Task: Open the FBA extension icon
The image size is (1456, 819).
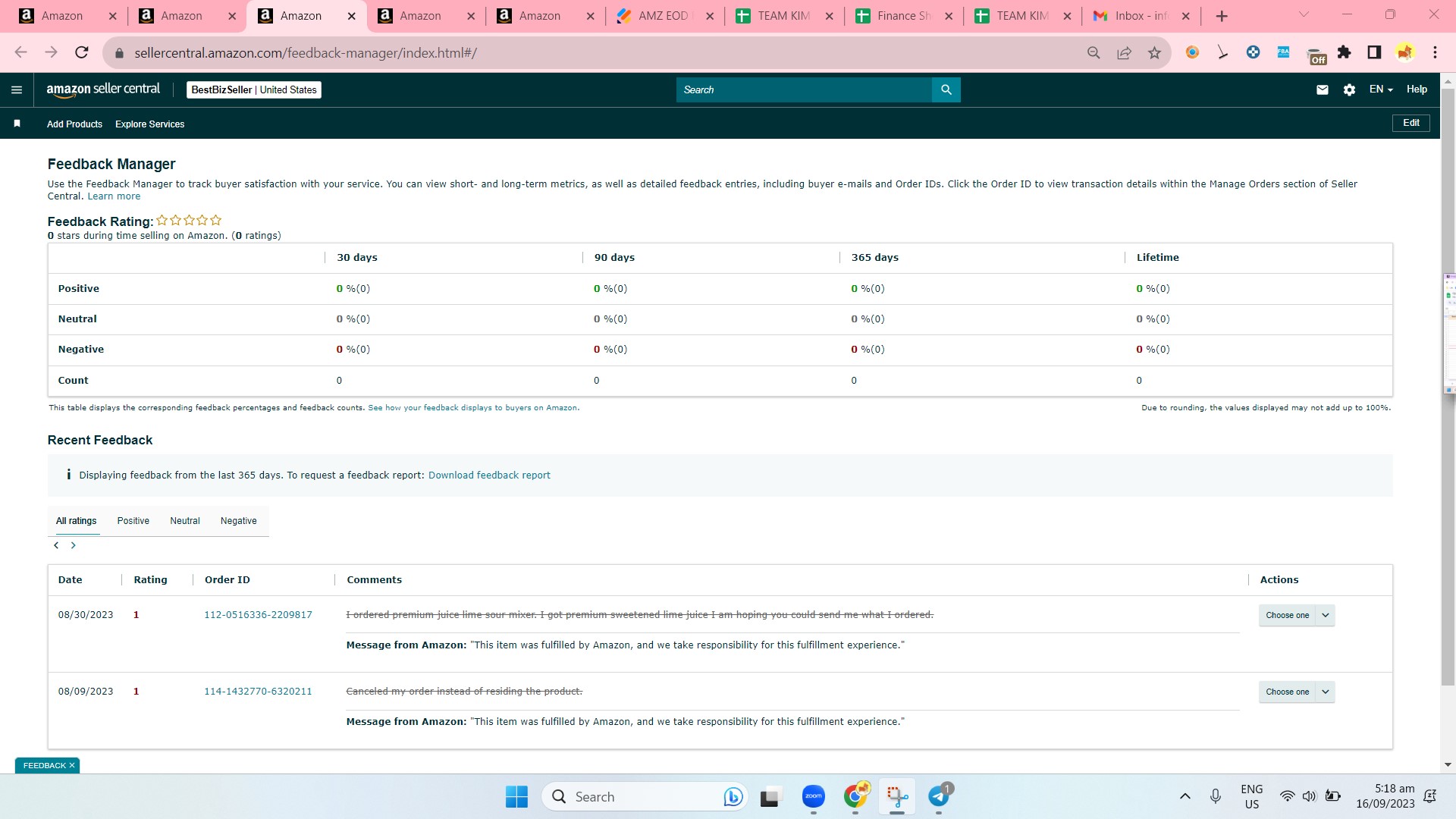Action: 1283,52
